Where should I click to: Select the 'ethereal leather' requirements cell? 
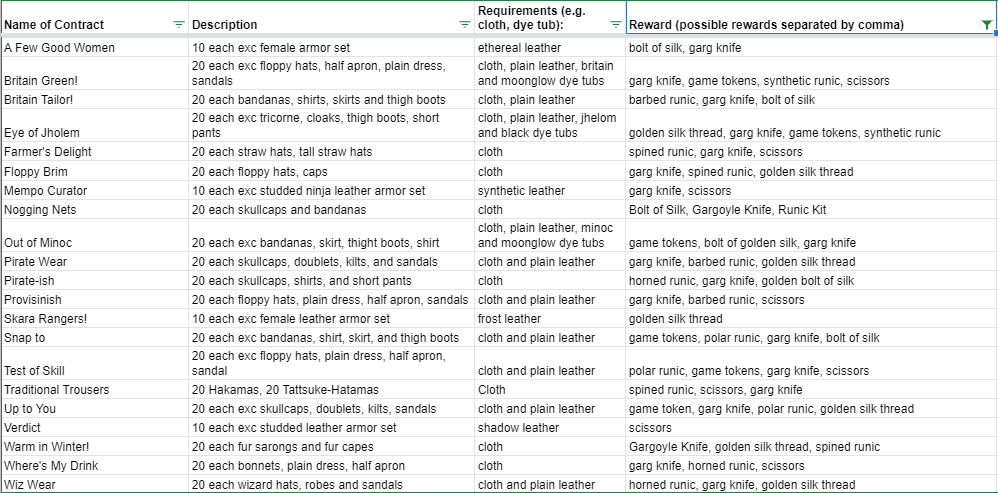point(551,48)
